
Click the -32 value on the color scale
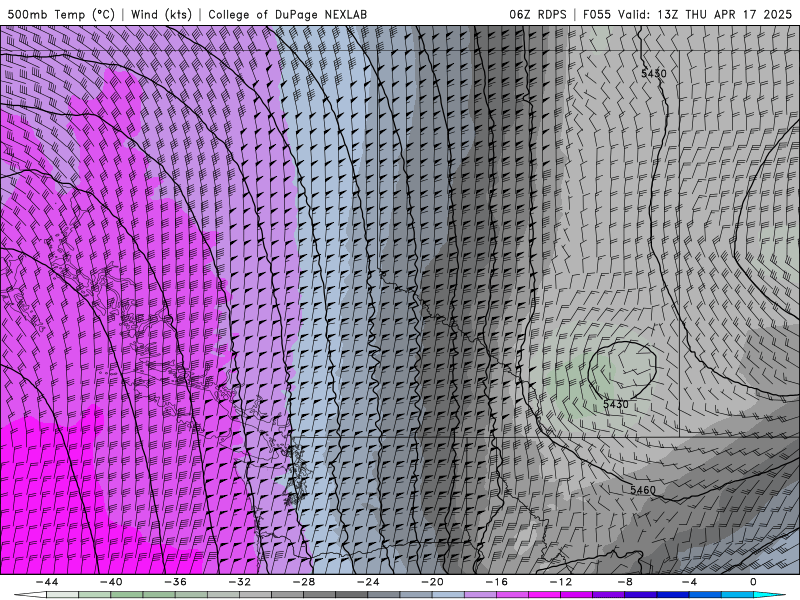pyautogui.click(x=239, y=582)
